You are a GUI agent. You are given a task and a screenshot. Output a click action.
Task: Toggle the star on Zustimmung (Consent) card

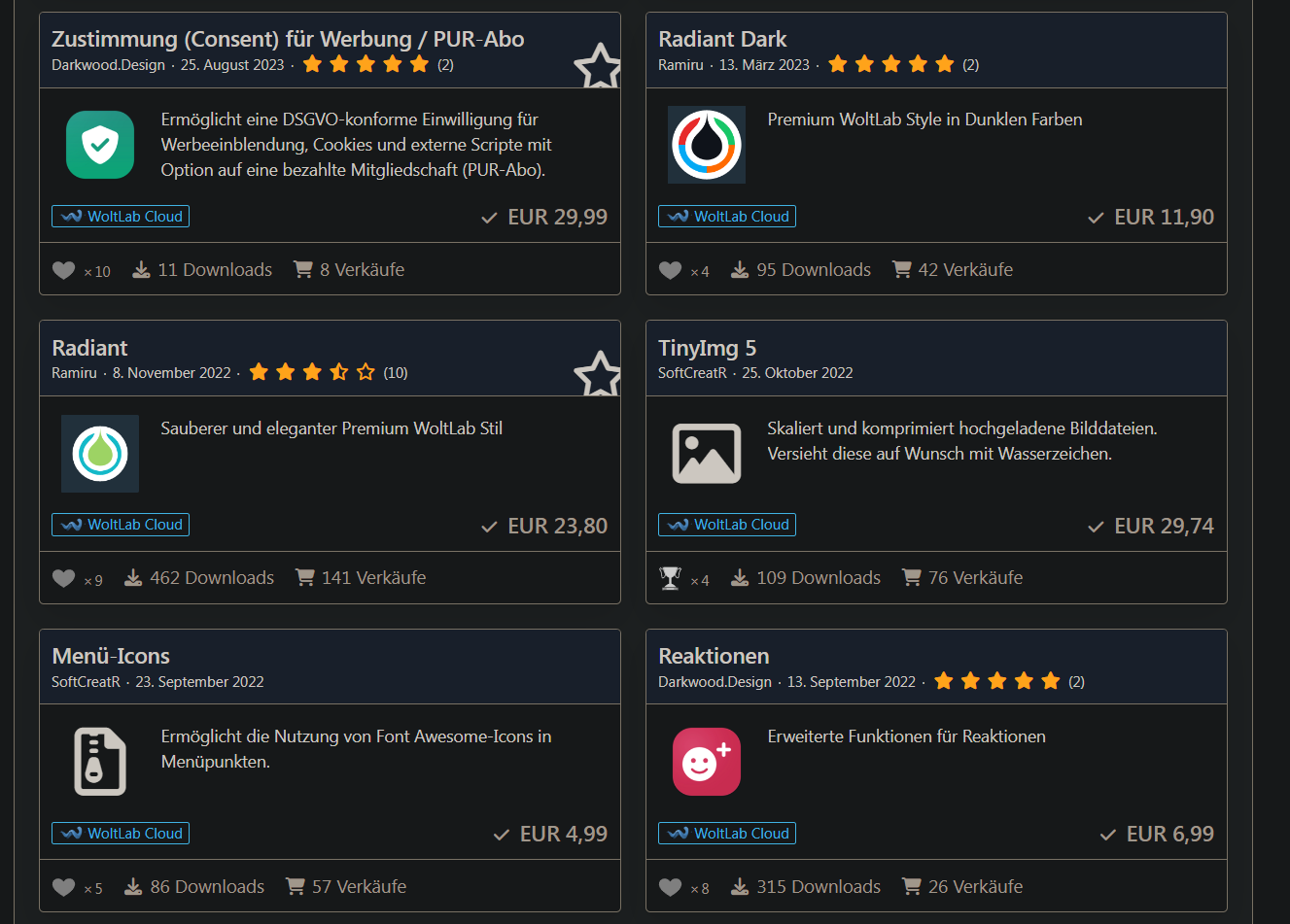597,66
